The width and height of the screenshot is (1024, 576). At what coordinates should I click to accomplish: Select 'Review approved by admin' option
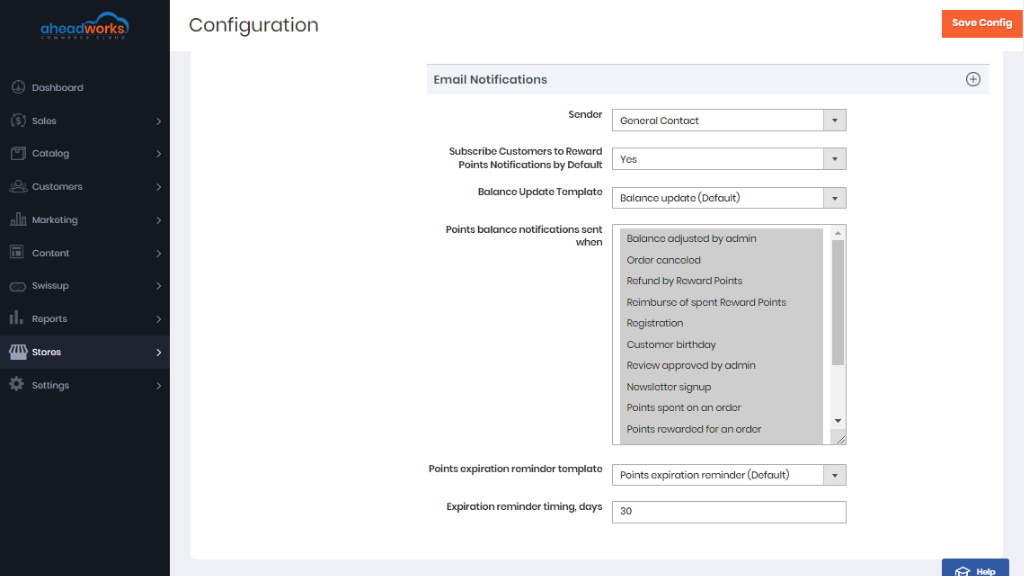click(x=721, y=365)
